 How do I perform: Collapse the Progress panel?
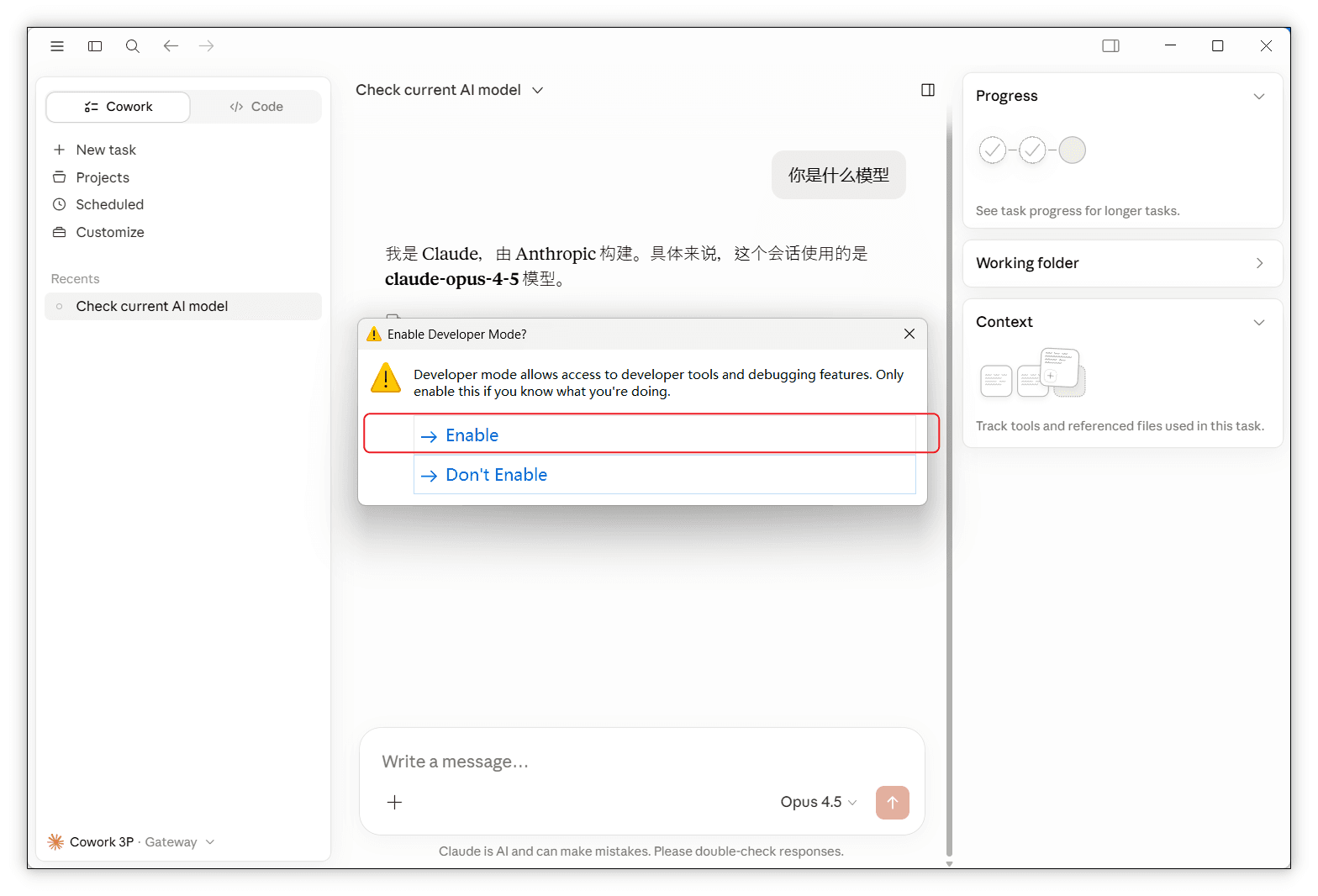coord(1258,97)
